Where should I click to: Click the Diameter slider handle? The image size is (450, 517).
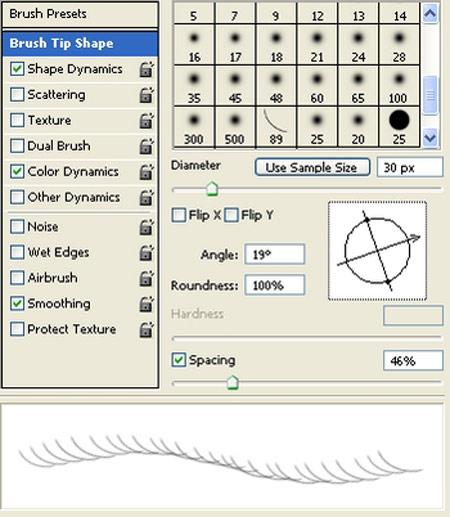[212, 189]
